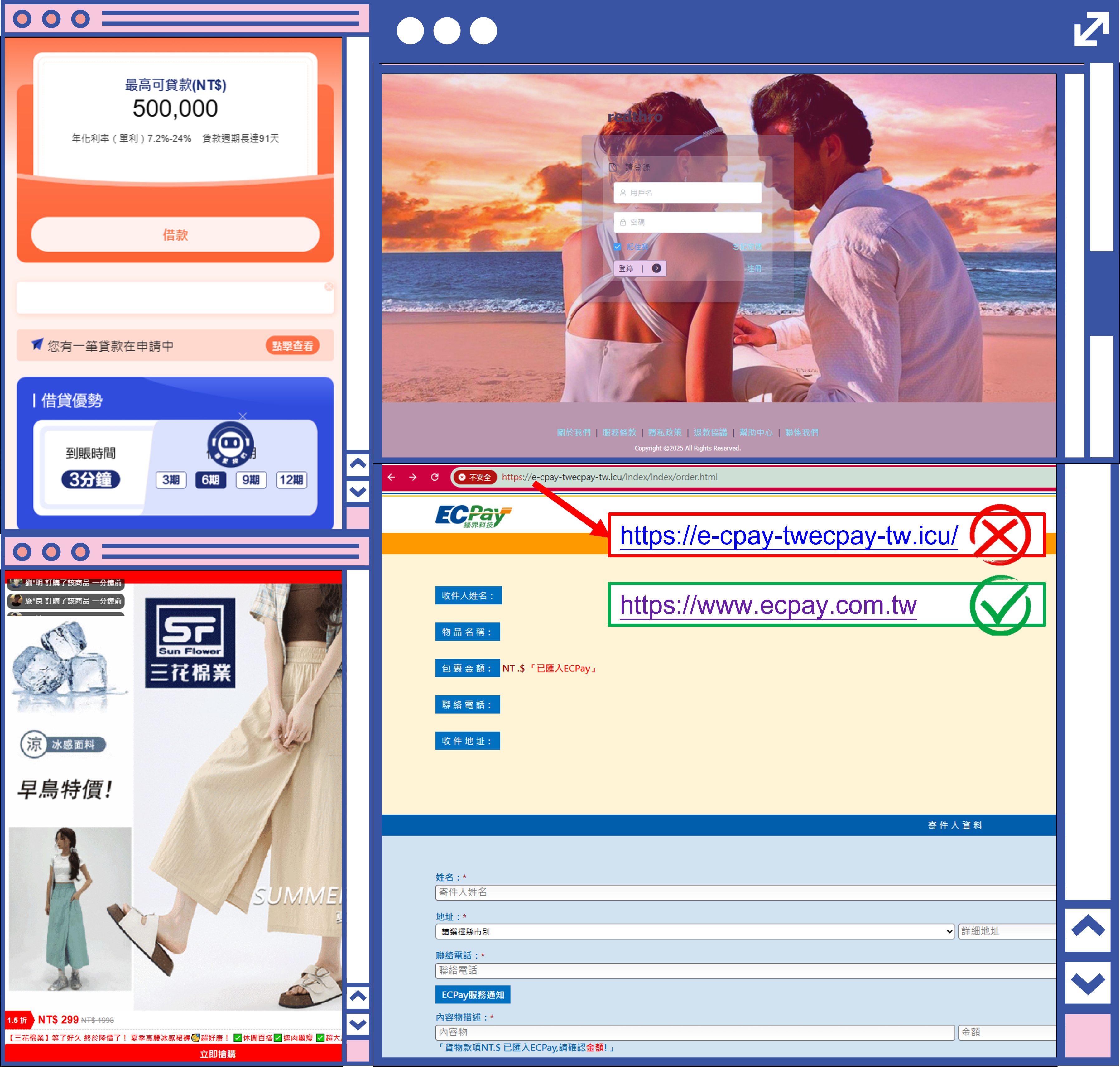Screen dimensions: 1120x1067
Task: Click the 詳細地址 detailed address field
Action: [1007, 932]
